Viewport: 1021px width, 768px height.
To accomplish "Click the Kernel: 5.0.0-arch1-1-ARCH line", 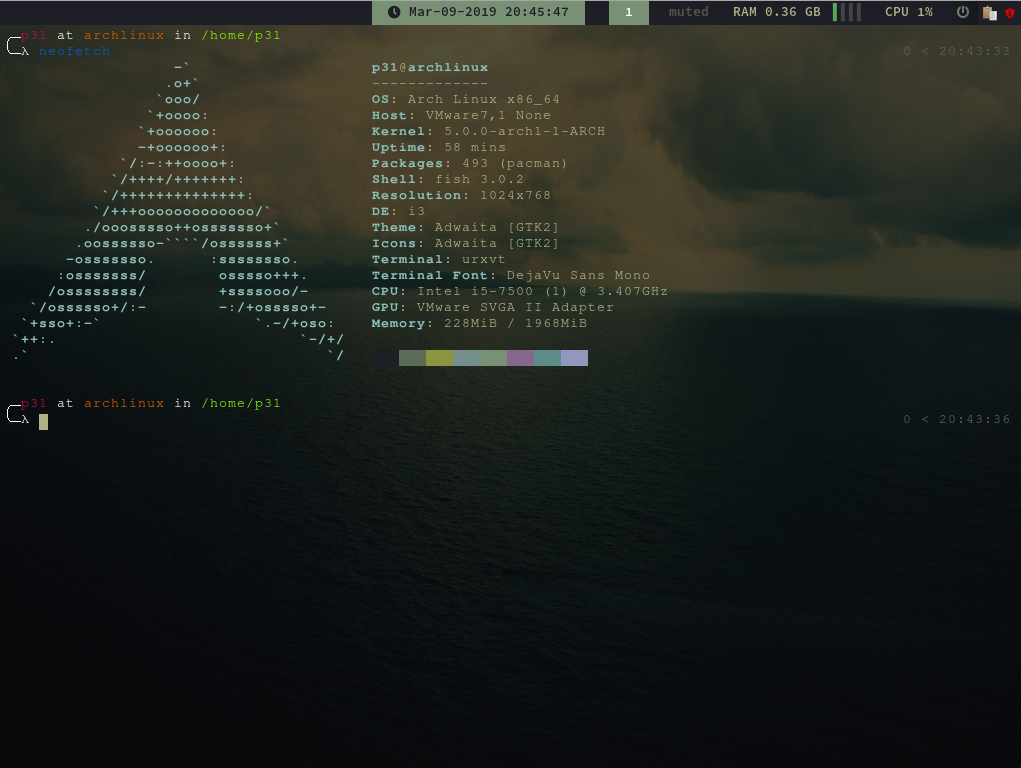I will pyautogui.click(x=488, y=131).
